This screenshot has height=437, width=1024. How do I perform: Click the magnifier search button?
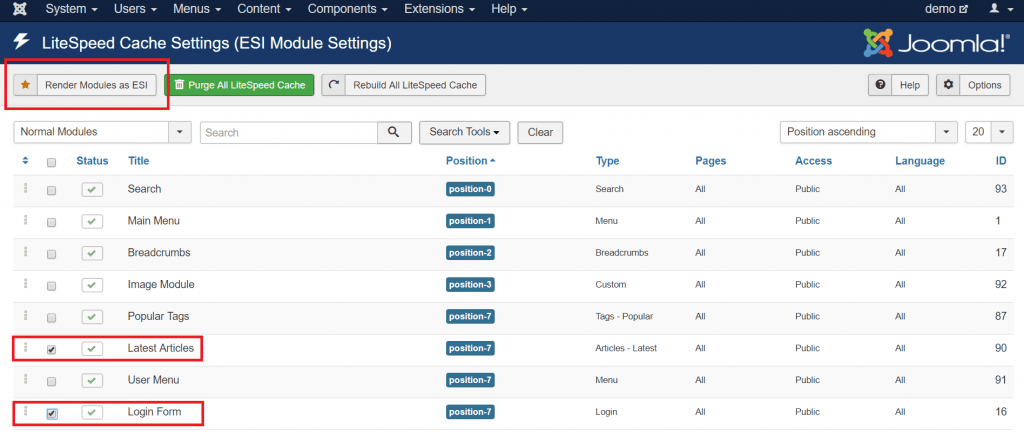[394, 132]
